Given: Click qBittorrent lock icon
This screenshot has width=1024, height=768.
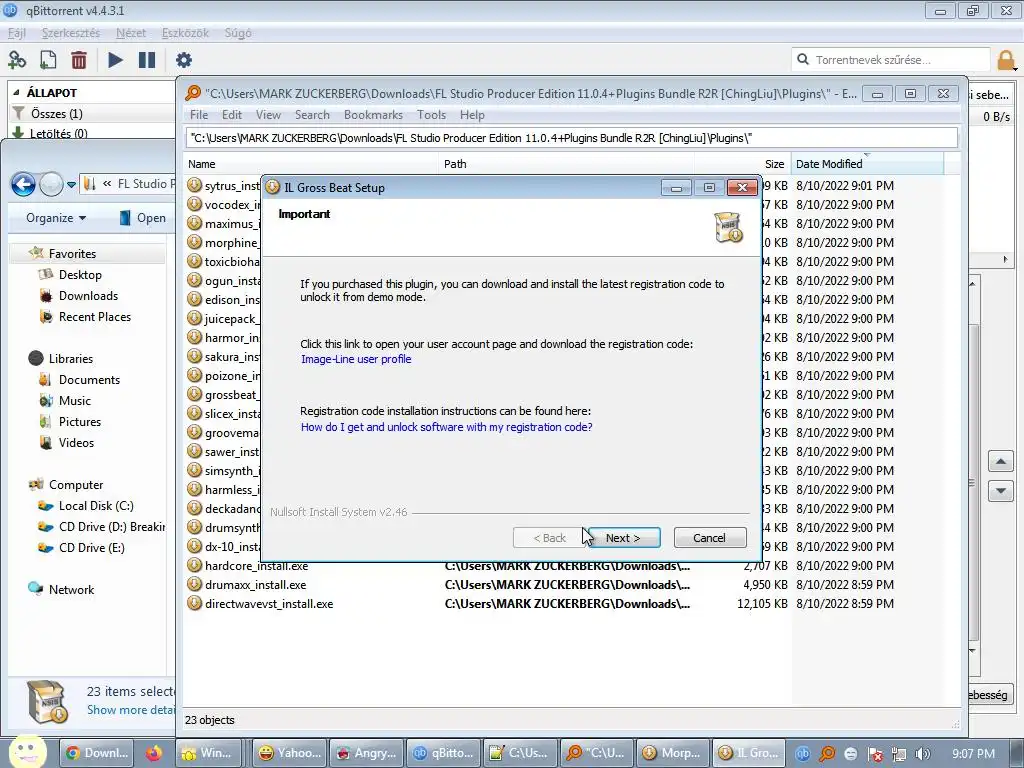Looking at the screenshot, I should (1006, 60).
